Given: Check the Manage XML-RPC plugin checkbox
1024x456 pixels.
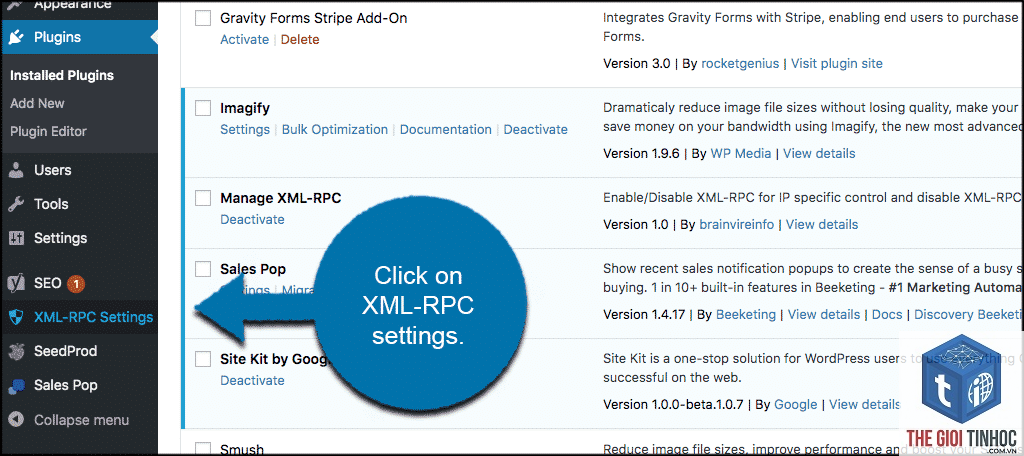Looking at the screenshot, I should pos(203,197).
